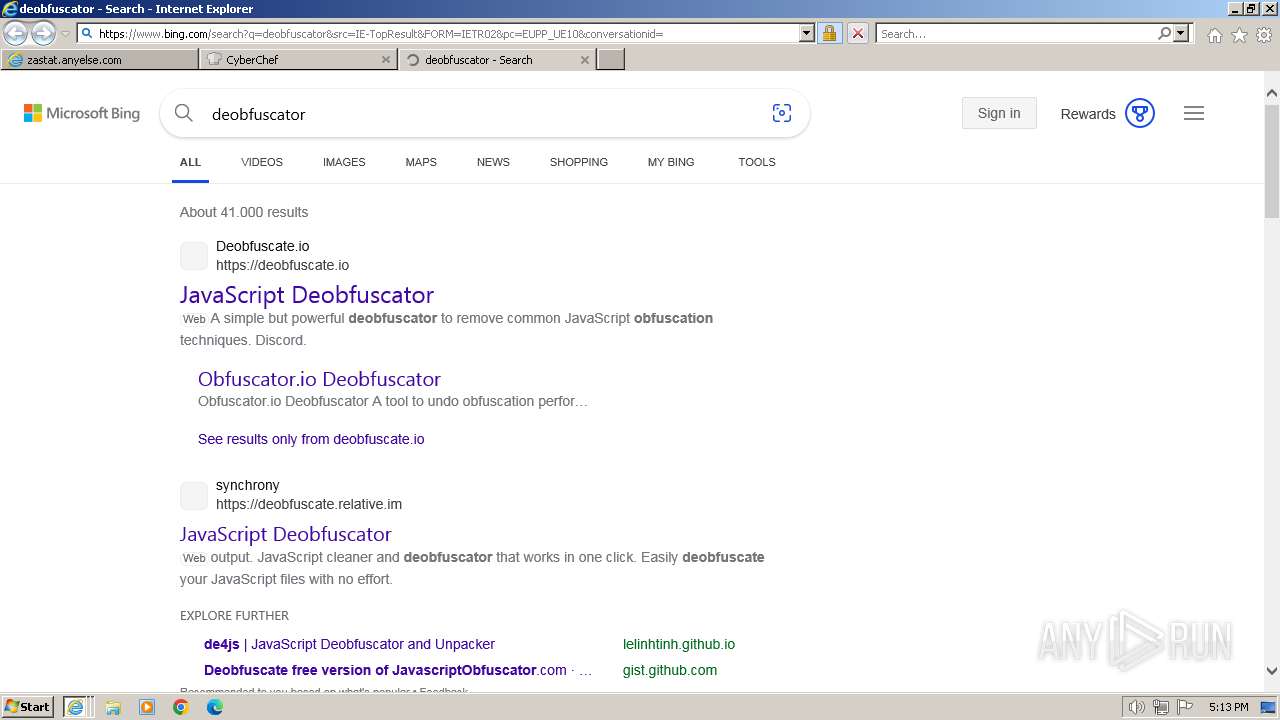The image size is (1280, 720).
Task: Switch to MAPS results
Action: pos(421,162)
